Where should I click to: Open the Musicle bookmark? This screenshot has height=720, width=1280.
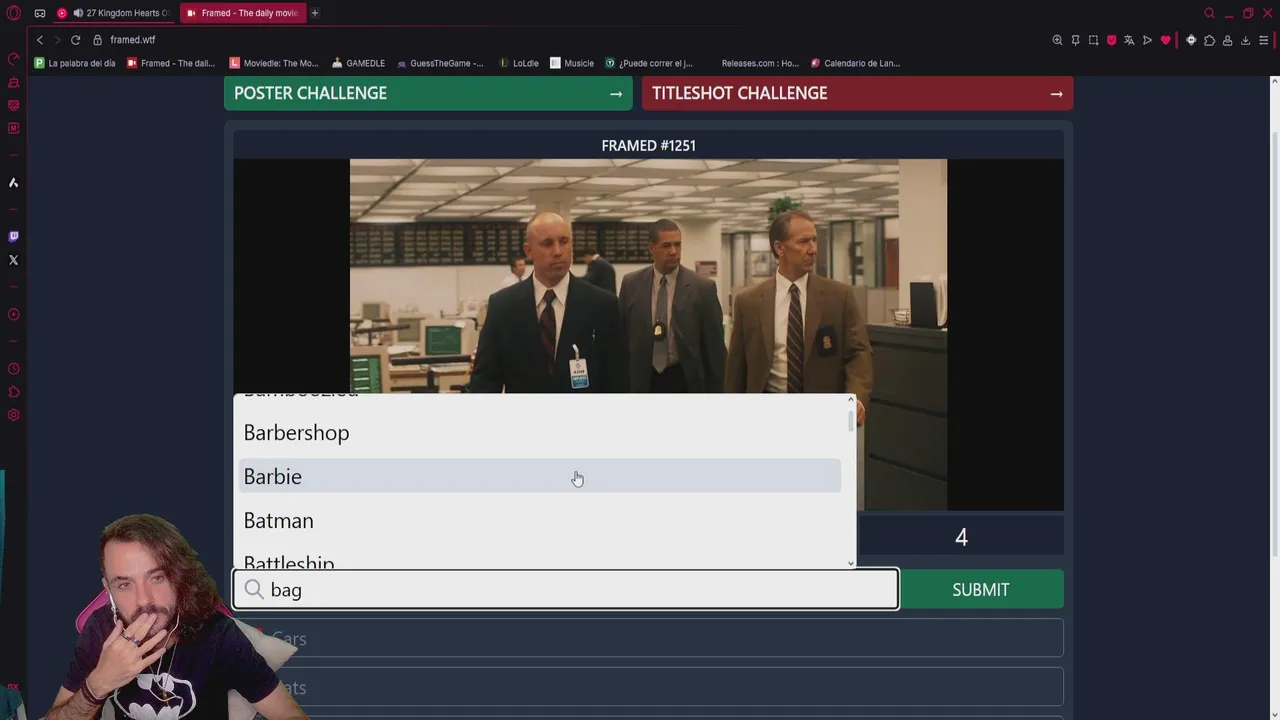coord(572,63)
